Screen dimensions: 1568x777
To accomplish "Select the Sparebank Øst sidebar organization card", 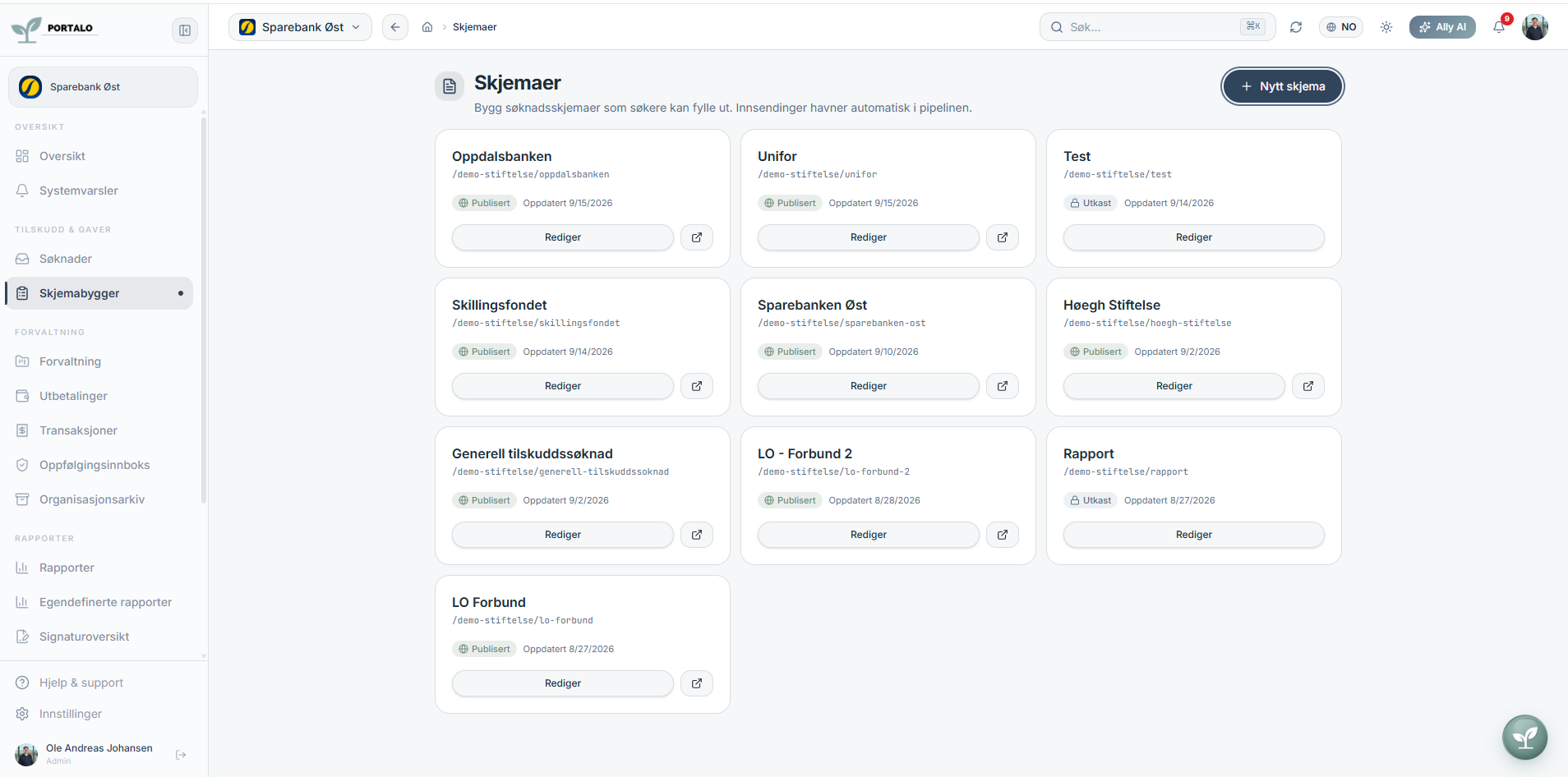I will (x=103, y=87).
